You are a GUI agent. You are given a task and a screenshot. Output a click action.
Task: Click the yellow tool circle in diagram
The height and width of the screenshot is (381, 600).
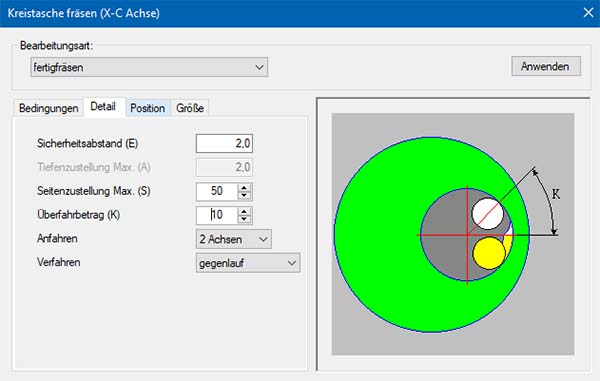489,253
